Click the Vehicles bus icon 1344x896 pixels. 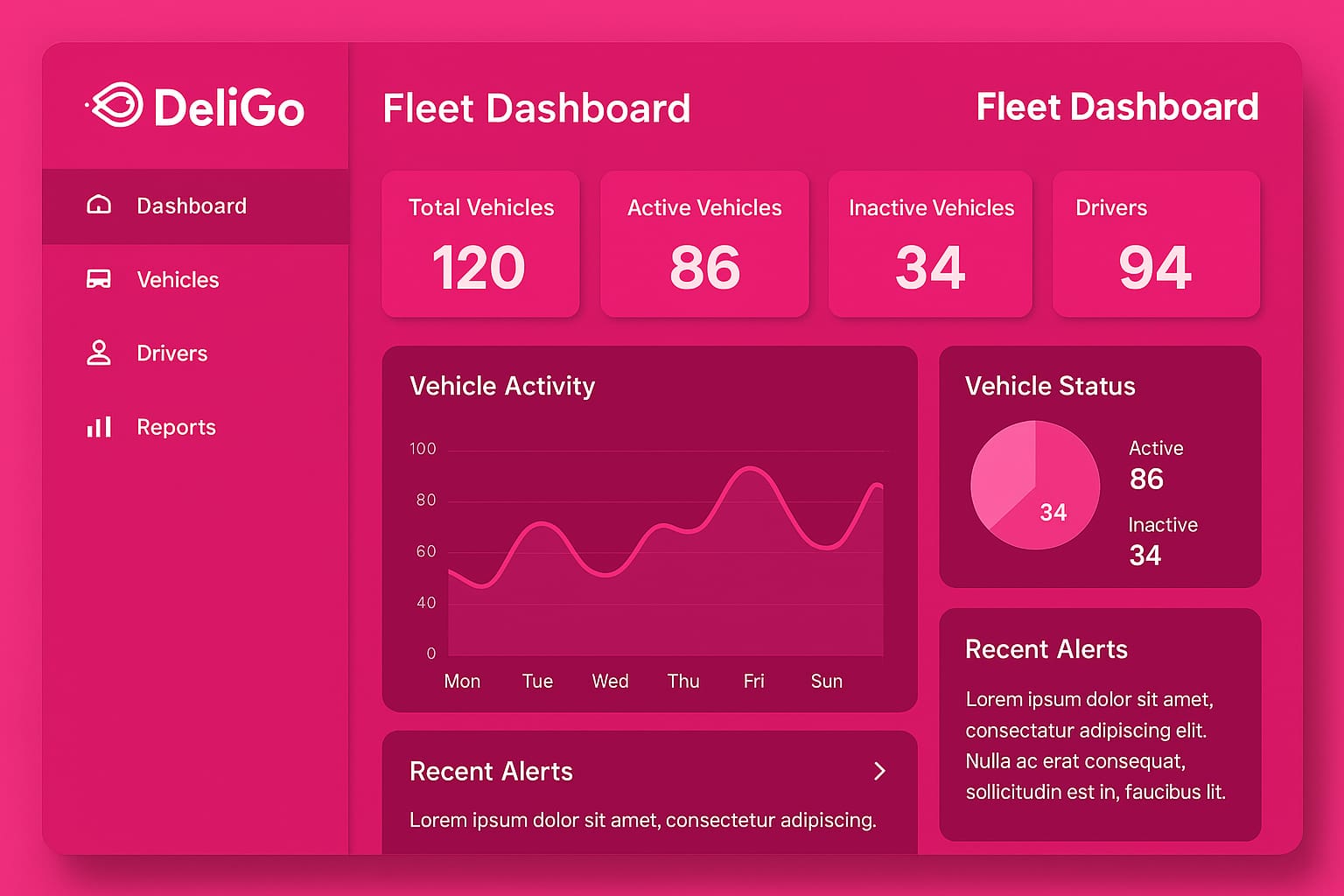[x=98, y=278]
